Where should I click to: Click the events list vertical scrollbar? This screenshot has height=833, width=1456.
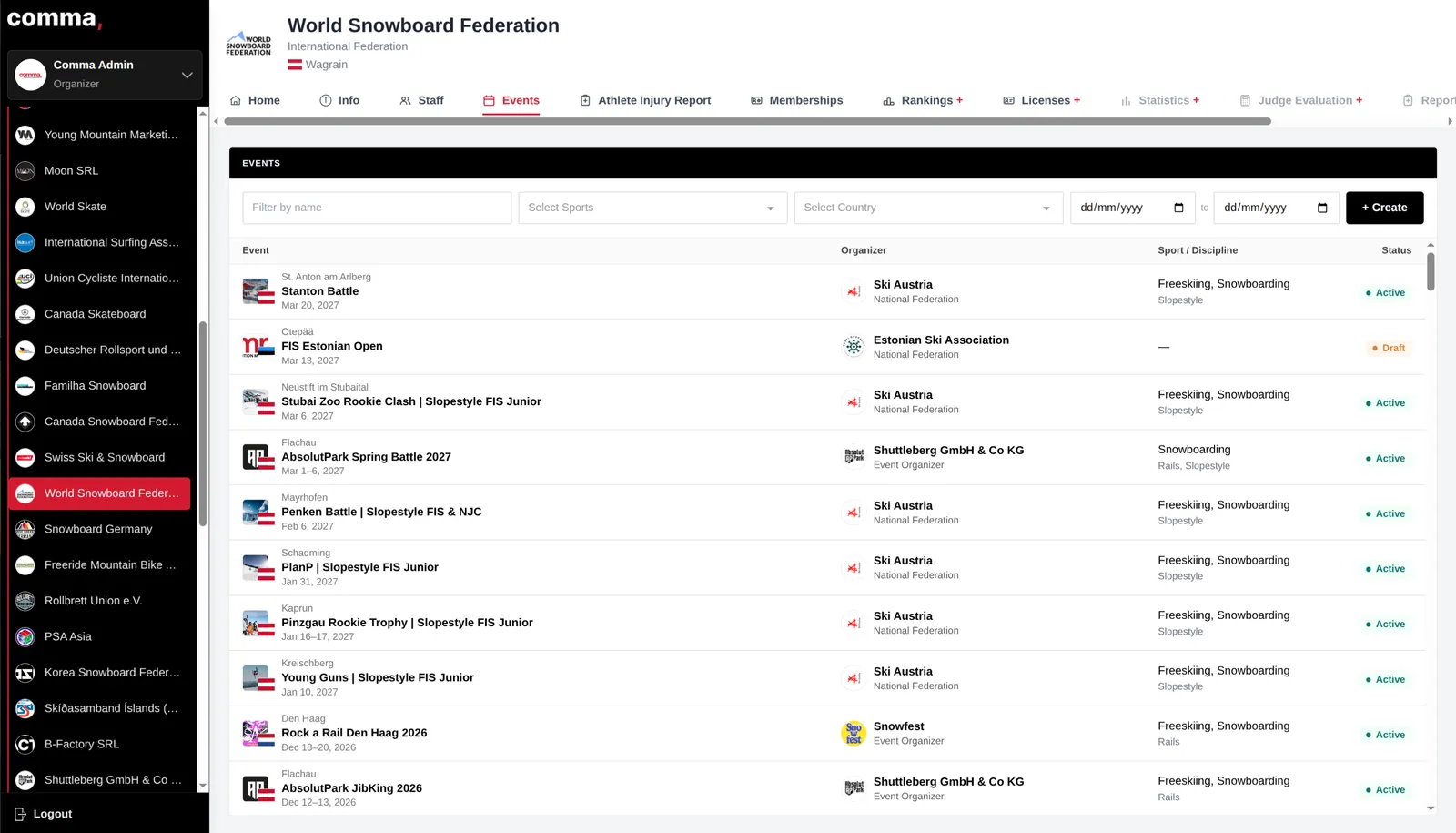pyautogui.click(x=1431, y=271)
